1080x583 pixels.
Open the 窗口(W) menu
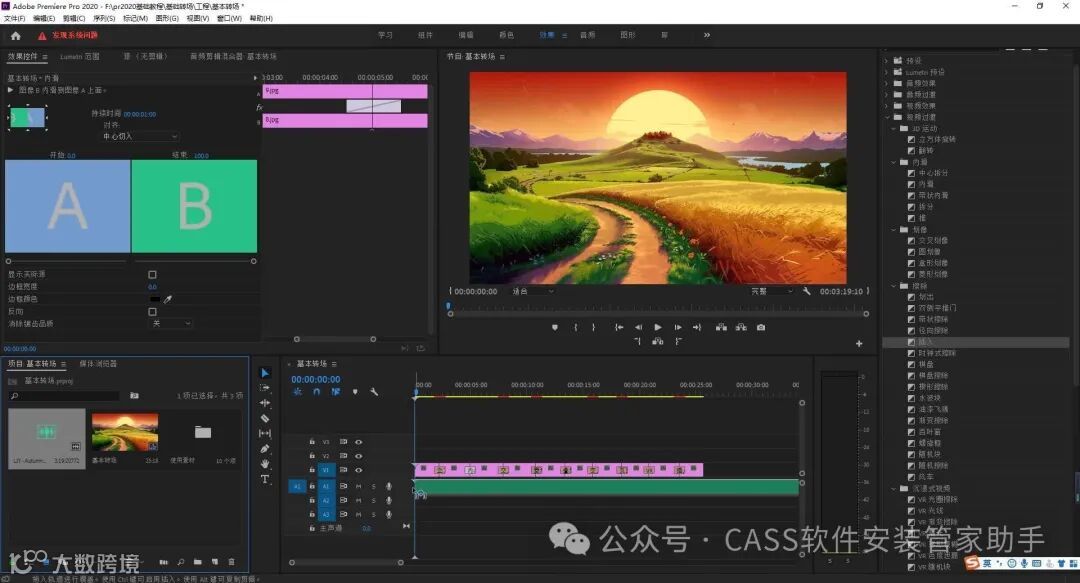click(x=229, y=19)
